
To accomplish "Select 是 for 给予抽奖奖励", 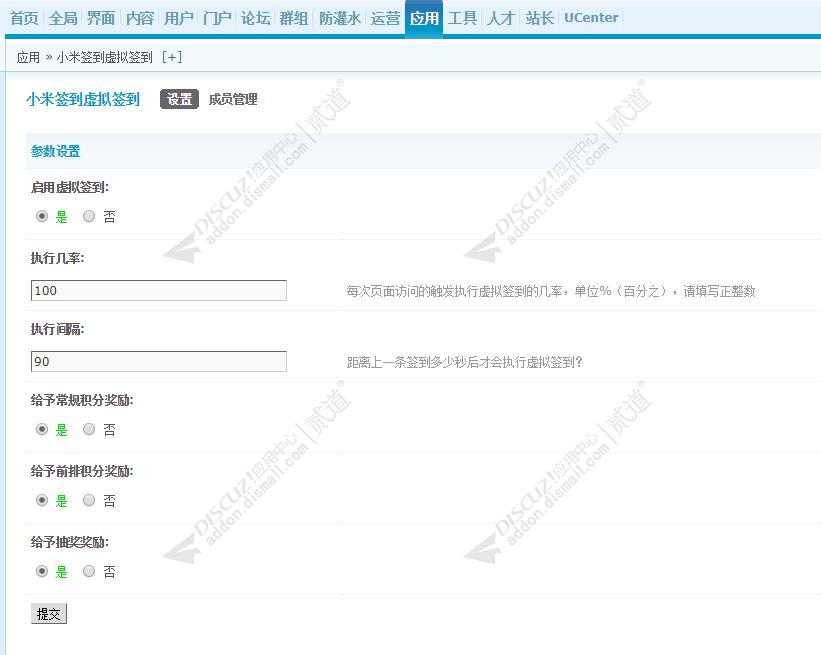I will click(x=42, y=571).
